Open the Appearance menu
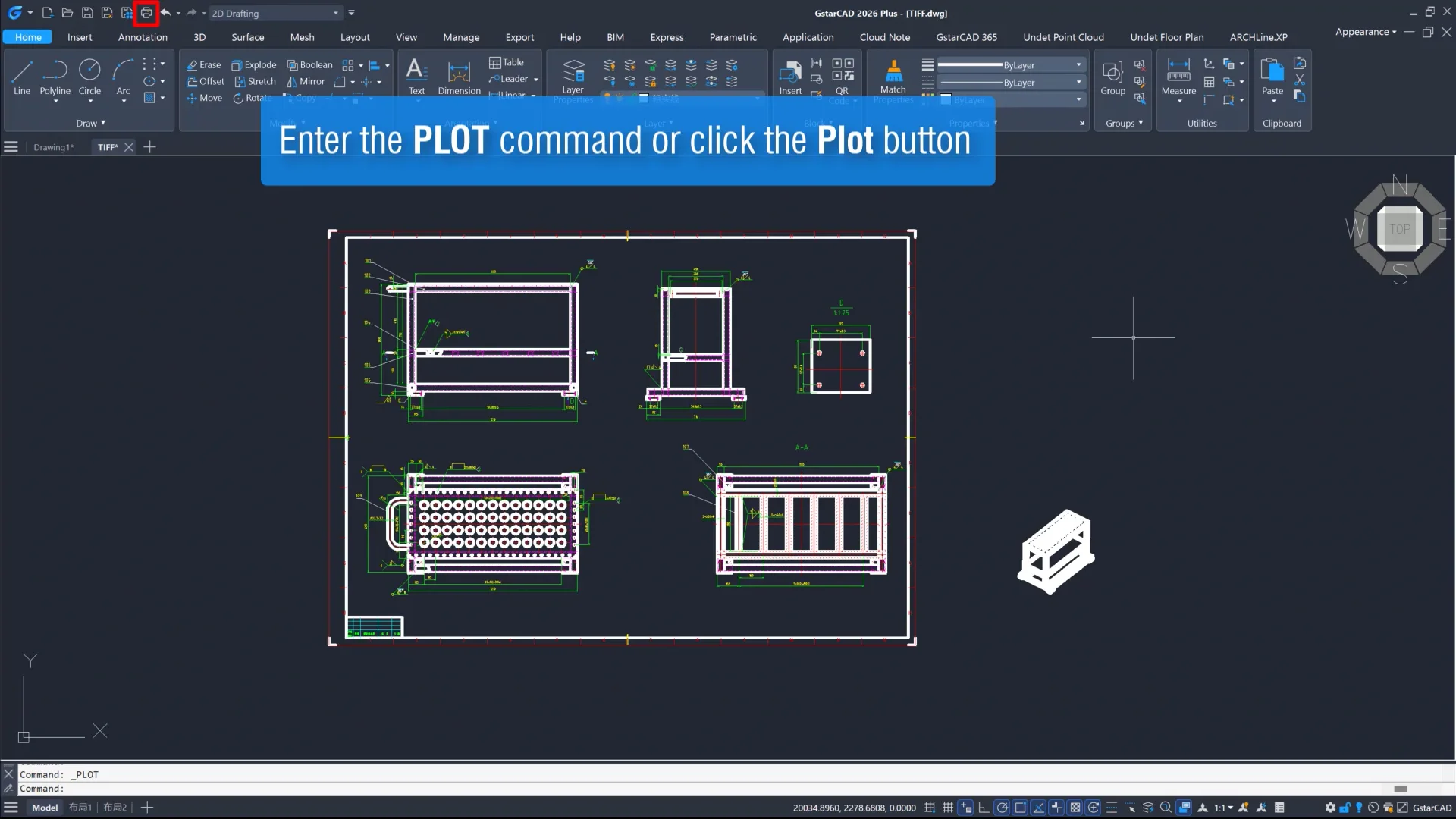The image size is (1456, 819). click(1365, 32)
